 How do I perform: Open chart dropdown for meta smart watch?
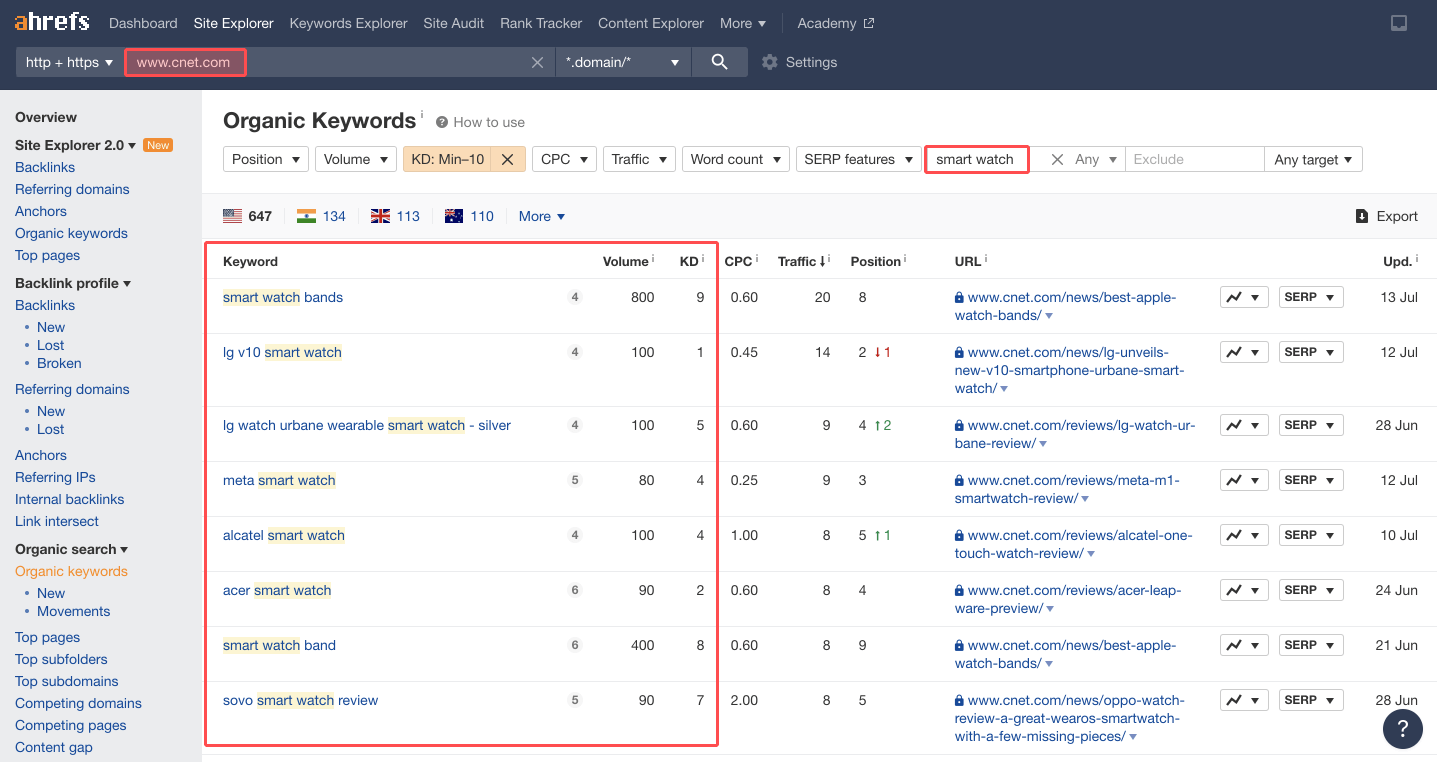(1244, 480)
